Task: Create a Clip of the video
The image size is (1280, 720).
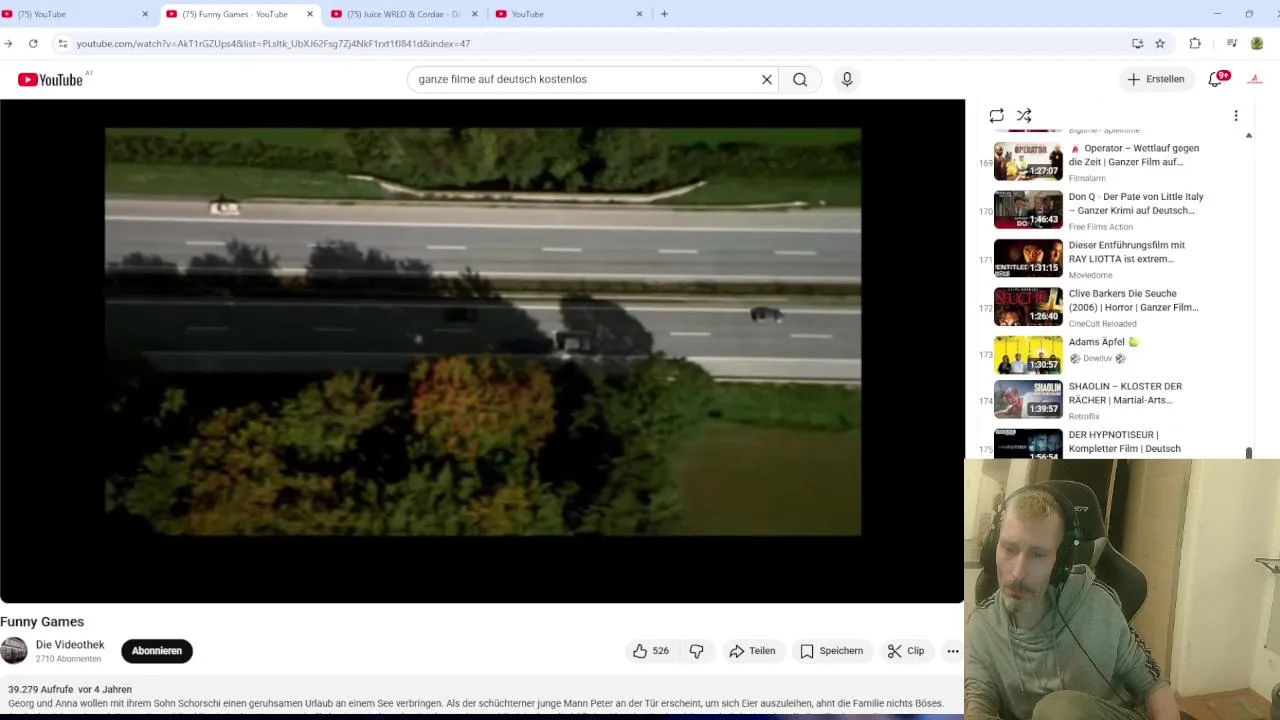Action: tap(906, 651)
